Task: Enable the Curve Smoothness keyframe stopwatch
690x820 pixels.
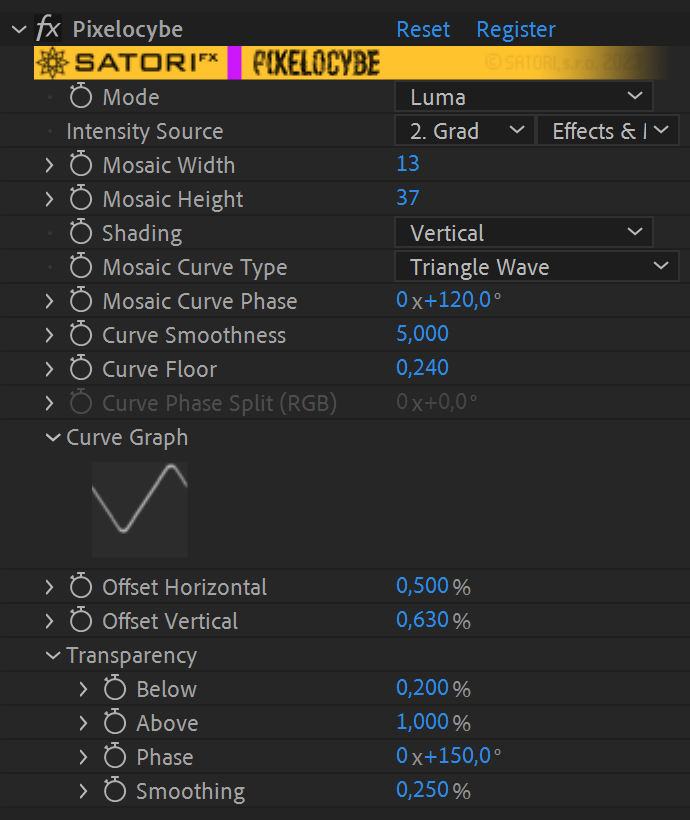Action: (x=81, y=335)
